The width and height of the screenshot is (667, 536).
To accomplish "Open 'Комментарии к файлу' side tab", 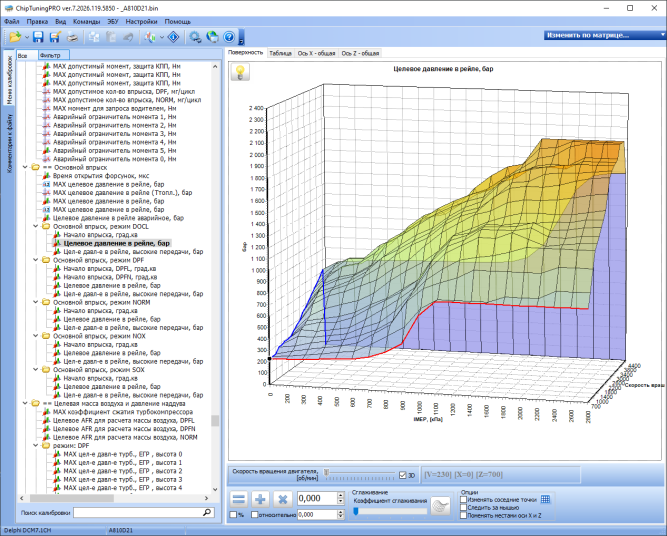I will tap(9, 143).
